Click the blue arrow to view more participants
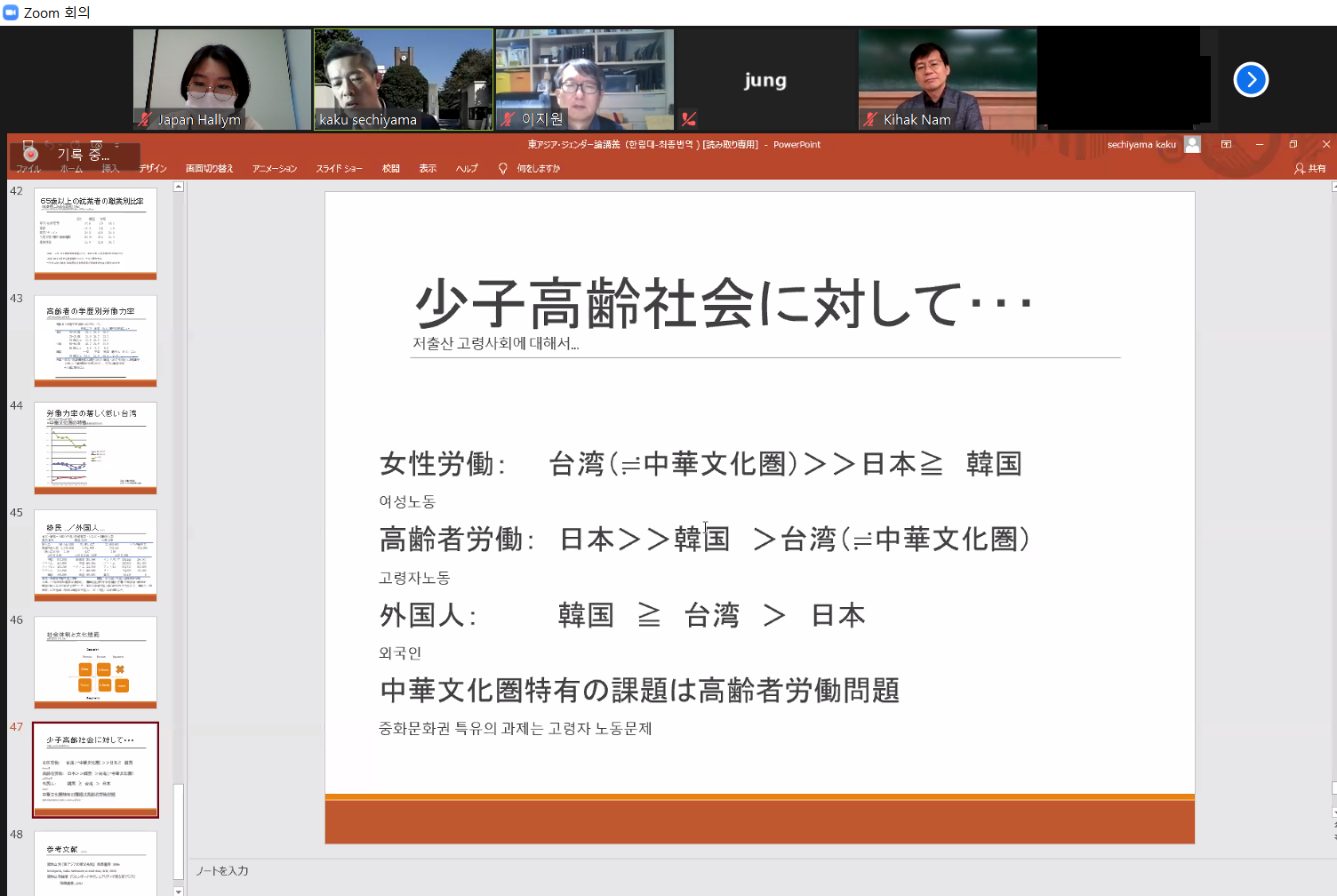Image resolution: width=1337 pixels, height=896 pixels. [1251, 79]
